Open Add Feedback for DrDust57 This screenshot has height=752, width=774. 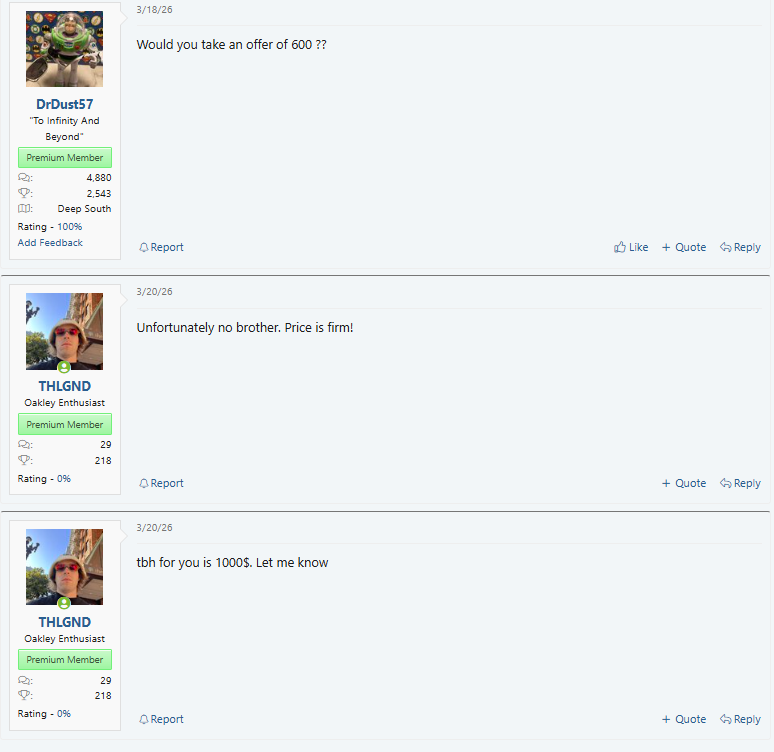pyautogui.click(x=50, y=242)
